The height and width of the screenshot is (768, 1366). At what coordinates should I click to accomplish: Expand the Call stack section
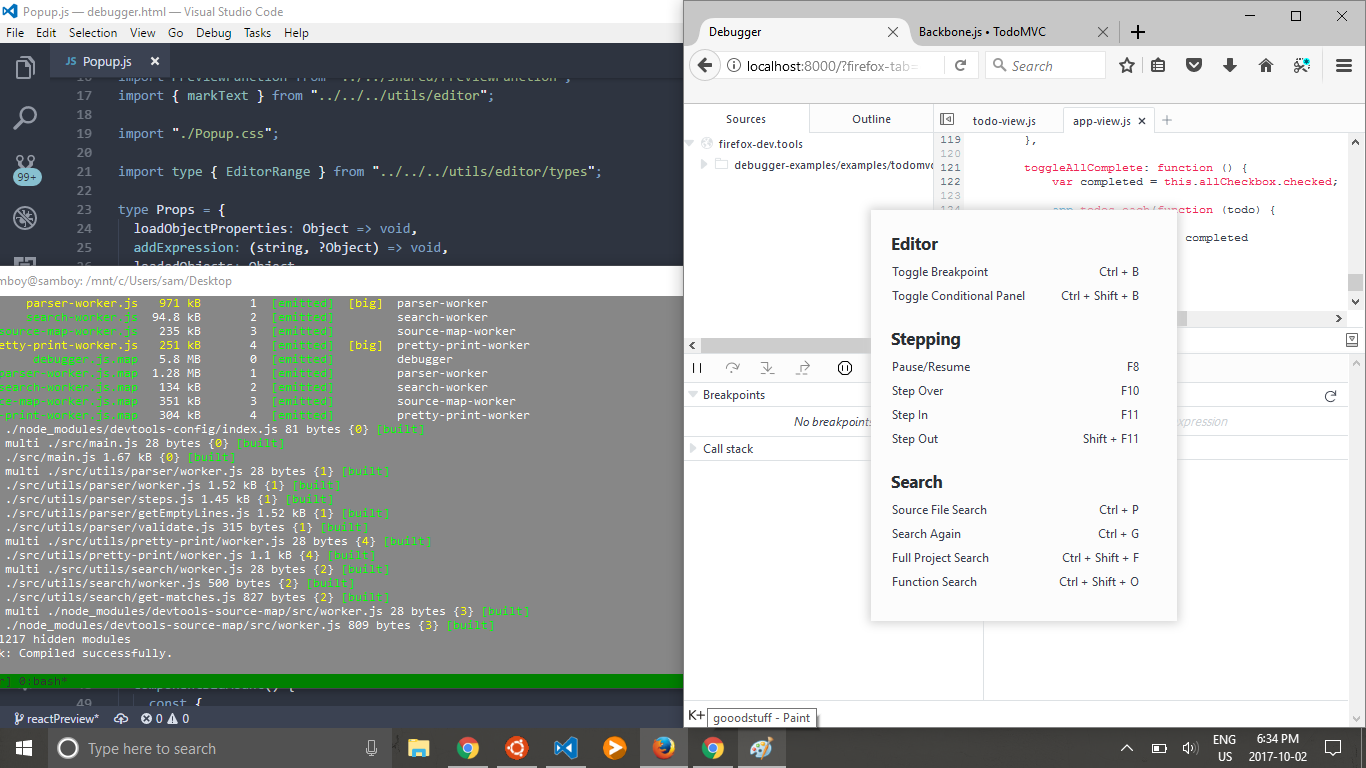692,449
